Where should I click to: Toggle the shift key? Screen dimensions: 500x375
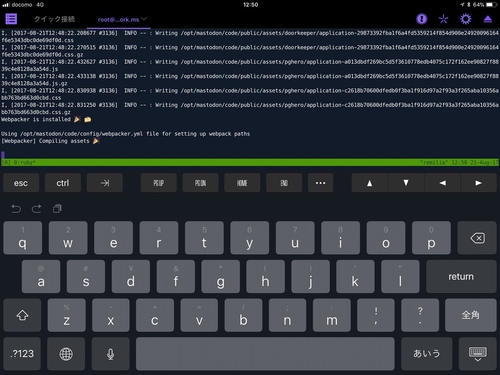[22, 315]
